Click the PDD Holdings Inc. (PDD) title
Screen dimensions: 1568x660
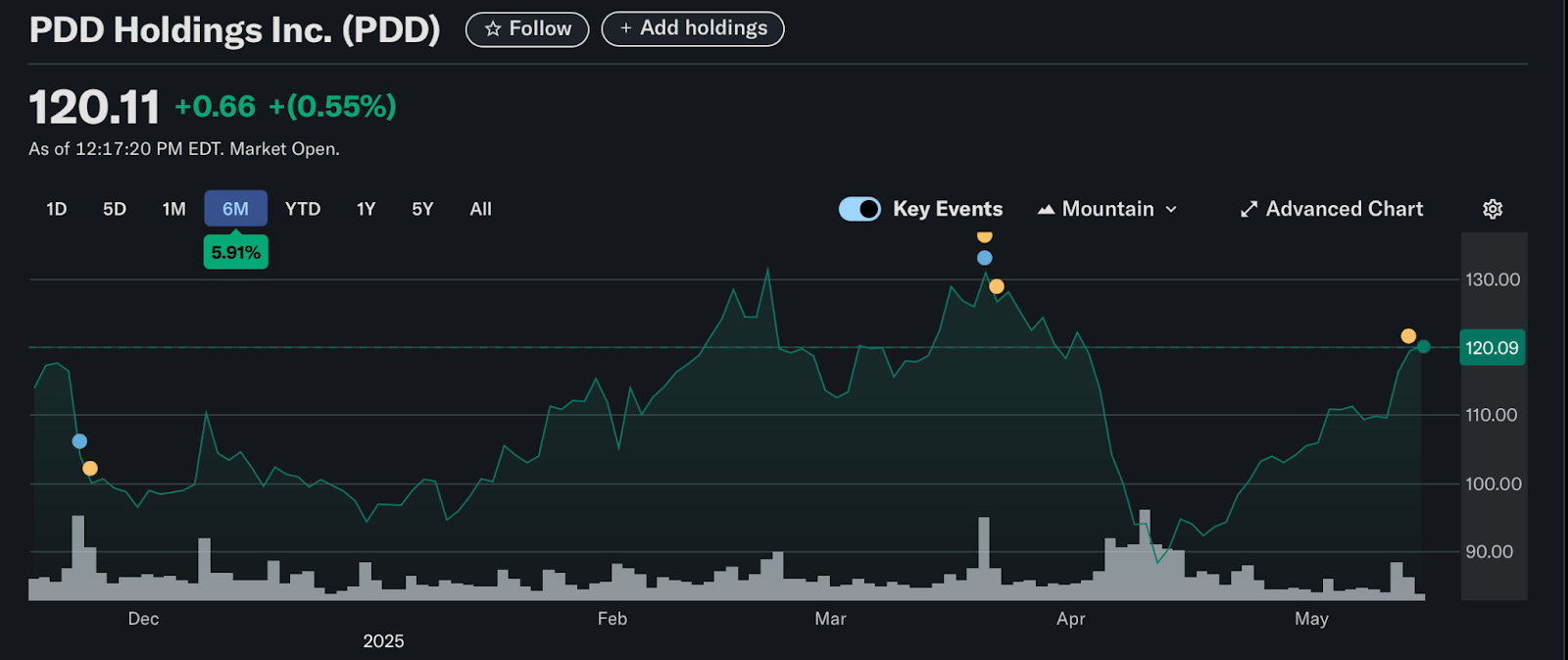235,30
